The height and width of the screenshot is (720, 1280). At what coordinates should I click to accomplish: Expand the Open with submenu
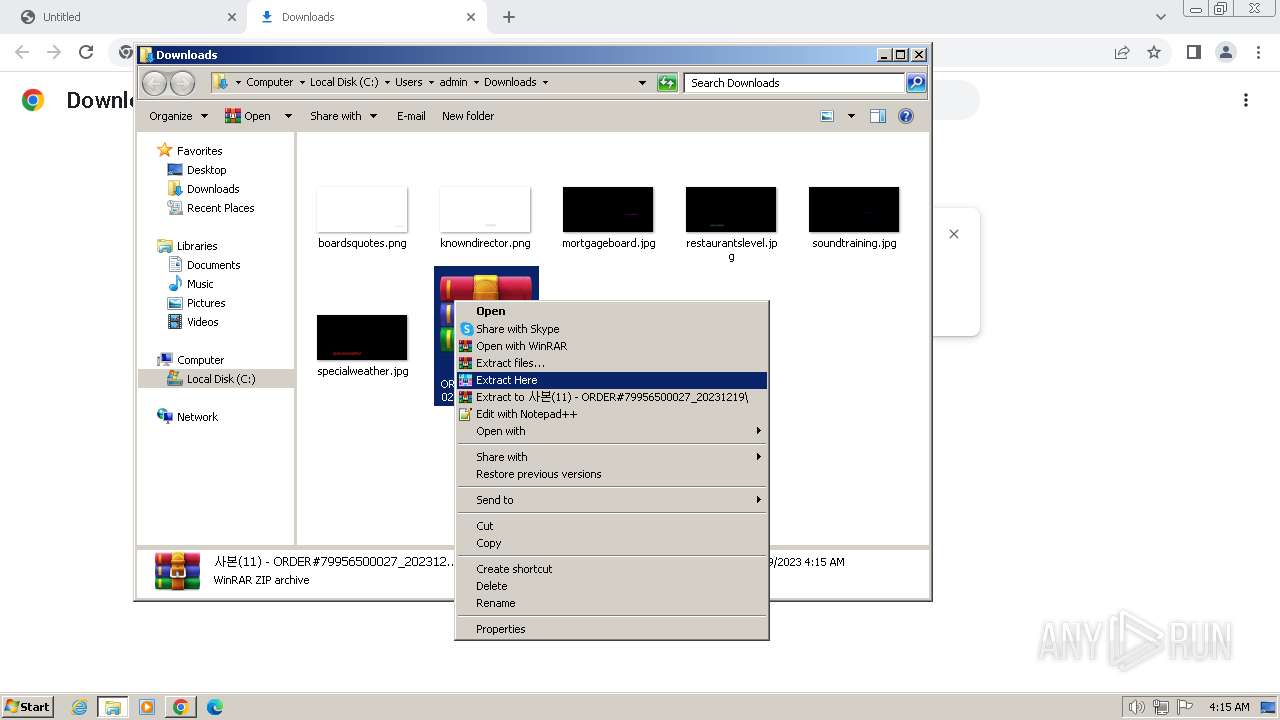click(x=611, y=431)
